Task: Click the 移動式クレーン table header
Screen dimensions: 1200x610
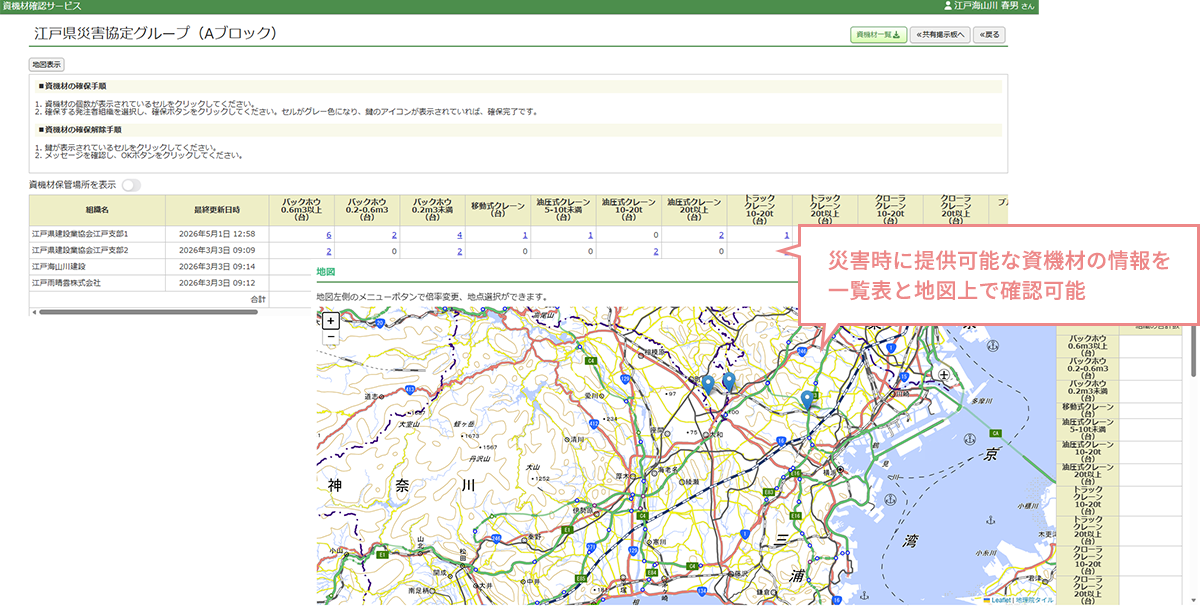Action: pyautogui.click(x=497, y=210)
